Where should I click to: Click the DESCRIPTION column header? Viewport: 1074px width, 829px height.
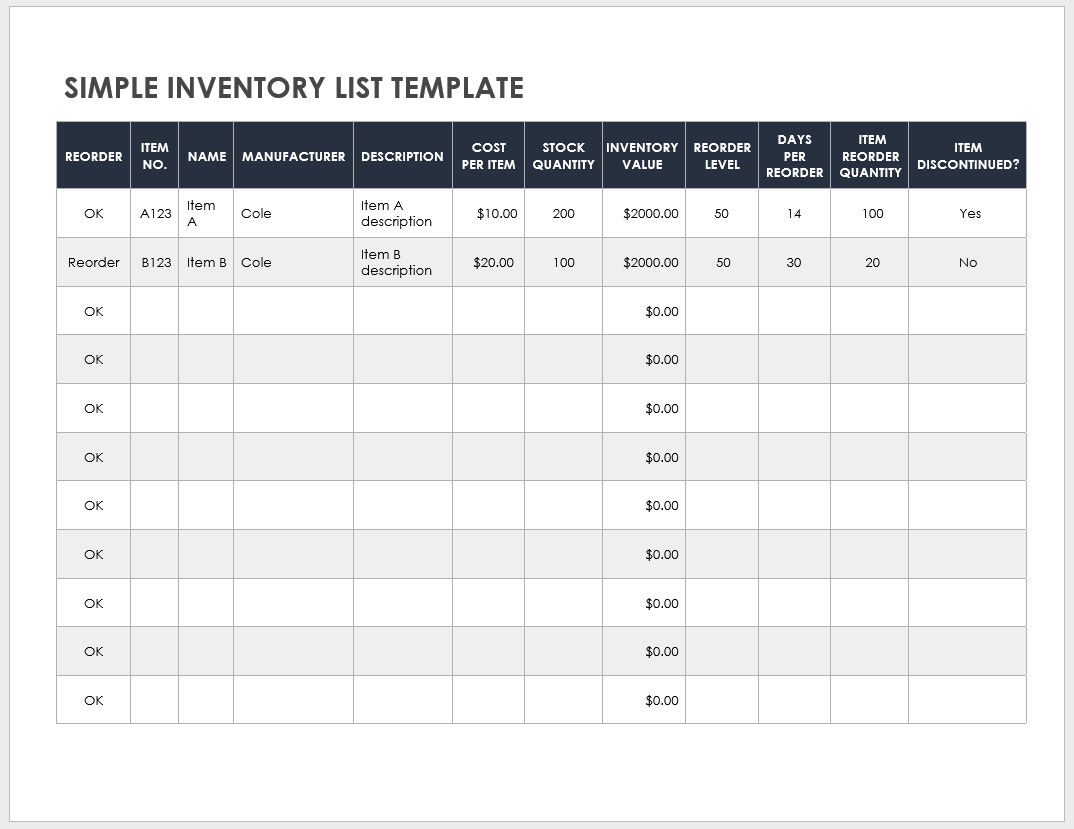coord(402,155)
